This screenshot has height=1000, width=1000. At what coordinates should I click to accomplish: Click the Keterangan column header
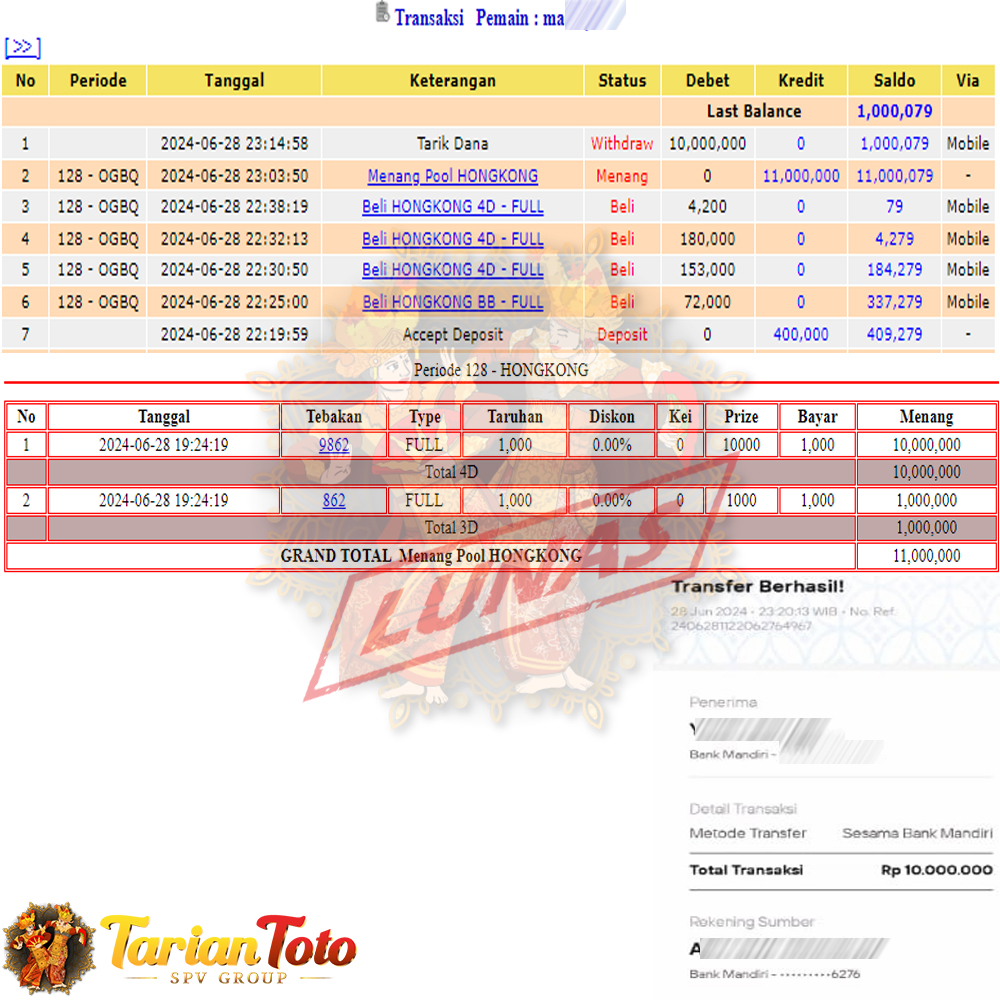452,81
